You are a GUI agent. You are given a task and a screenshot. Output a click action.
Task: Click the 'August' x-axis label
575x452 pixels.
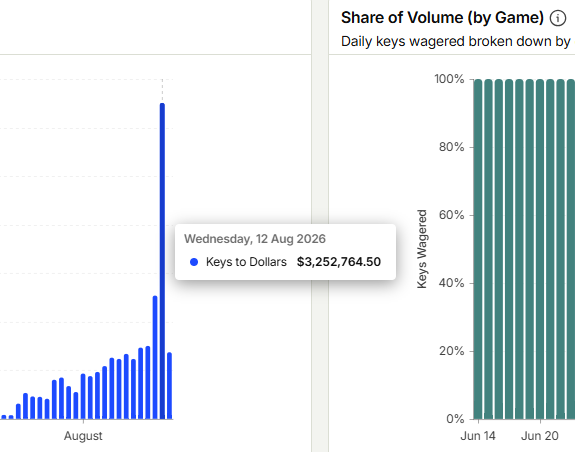[83, 436]
